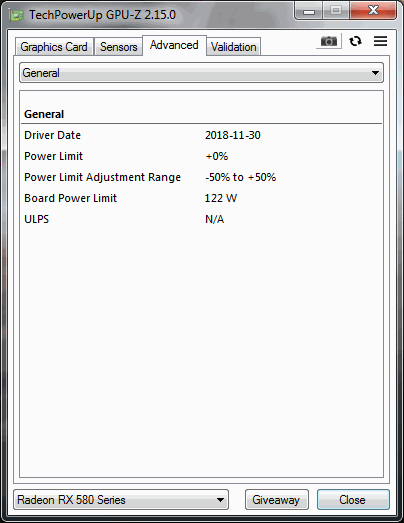
Task: Click the ULPS label
Action: click(x=36, y=219)
